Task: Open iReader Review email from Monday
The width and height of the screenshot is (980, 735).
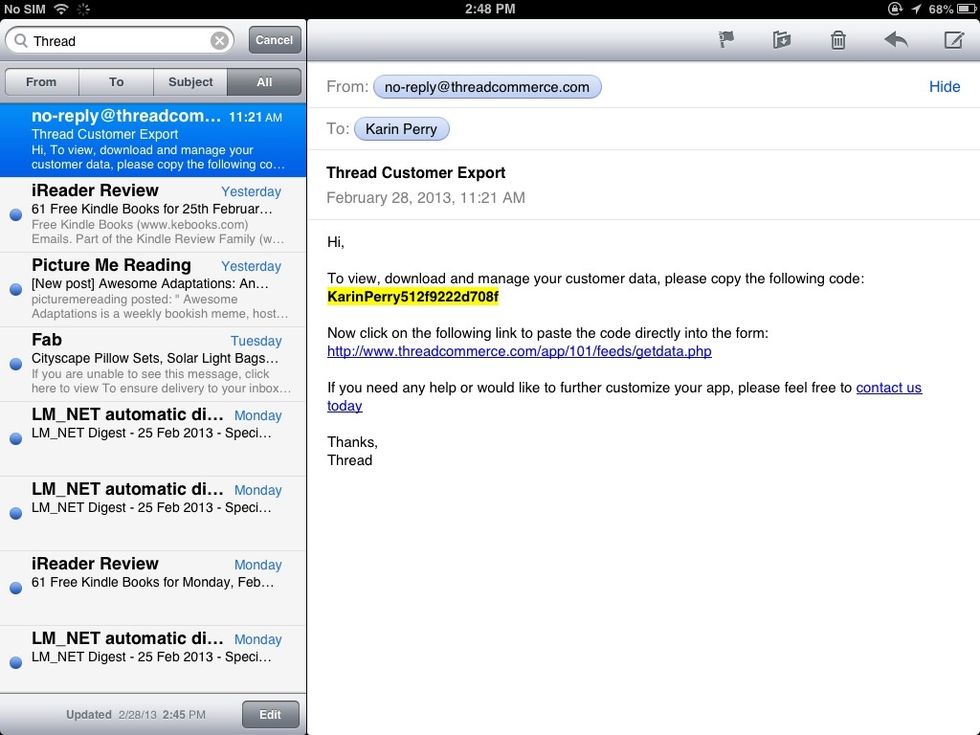Action: [153, 588]
